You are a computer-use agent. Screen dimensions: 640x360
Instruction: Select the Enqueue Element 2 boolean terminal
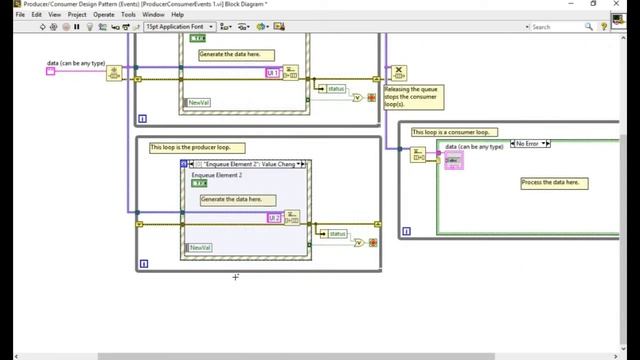pos(199,183)
